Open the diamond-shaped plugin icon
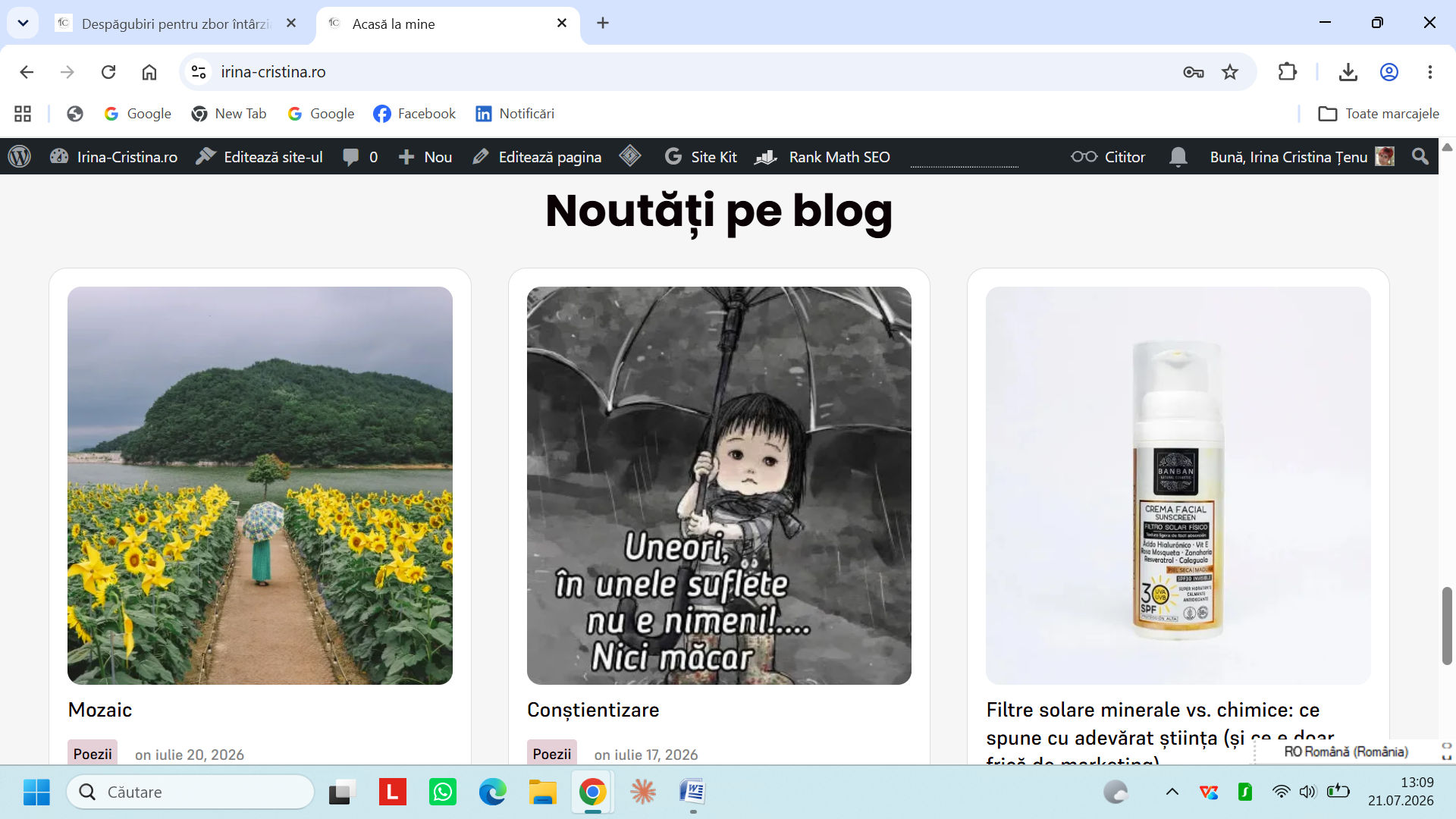Screen dimensions: 1456x819 point(630,156)
